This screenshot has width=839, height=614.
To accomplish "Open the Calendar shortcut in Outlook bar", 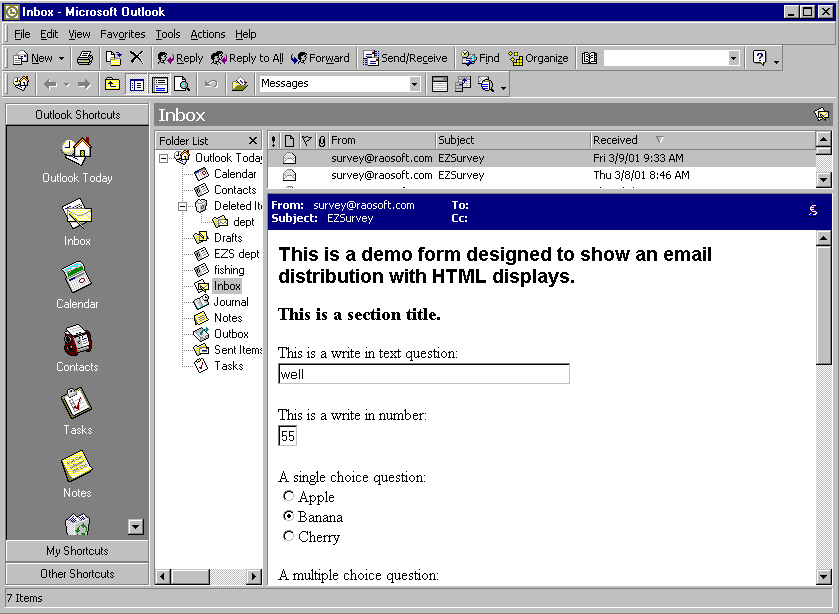I will pos(77,285).
